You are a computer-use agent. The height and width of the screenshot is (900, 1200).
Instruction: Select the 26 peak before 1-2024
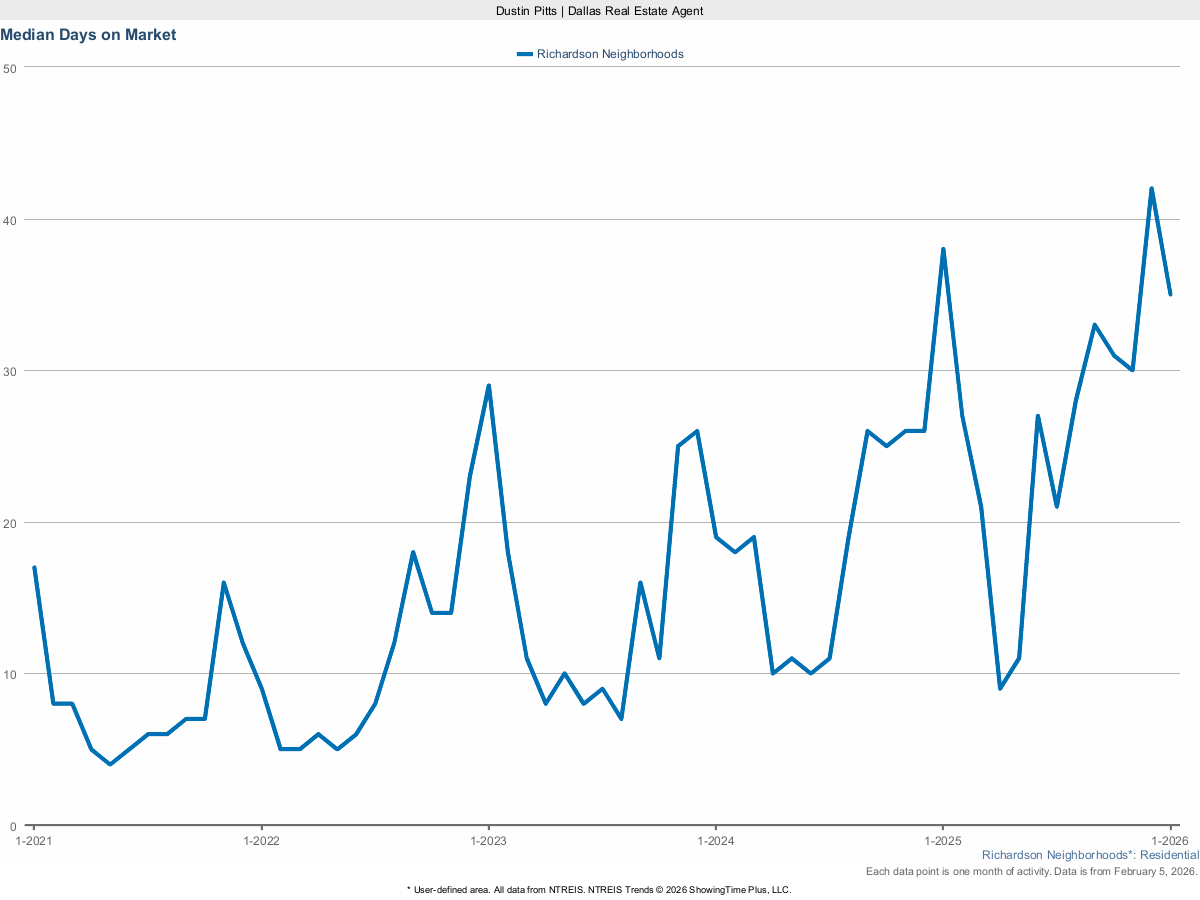click(695, 431)
